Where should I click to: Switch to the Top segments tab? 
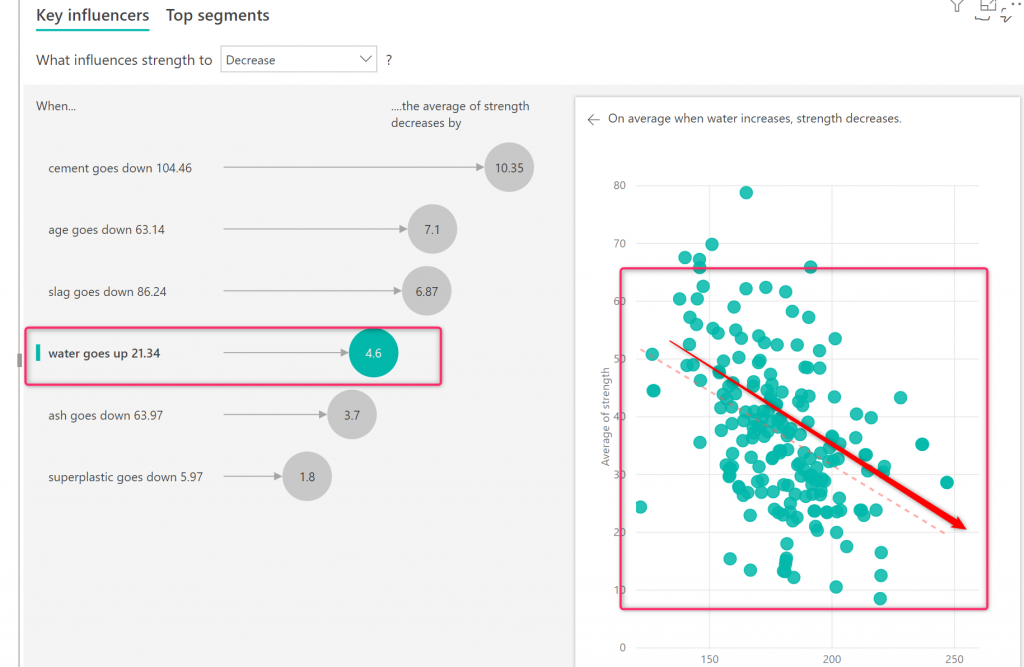click(217, 15)
